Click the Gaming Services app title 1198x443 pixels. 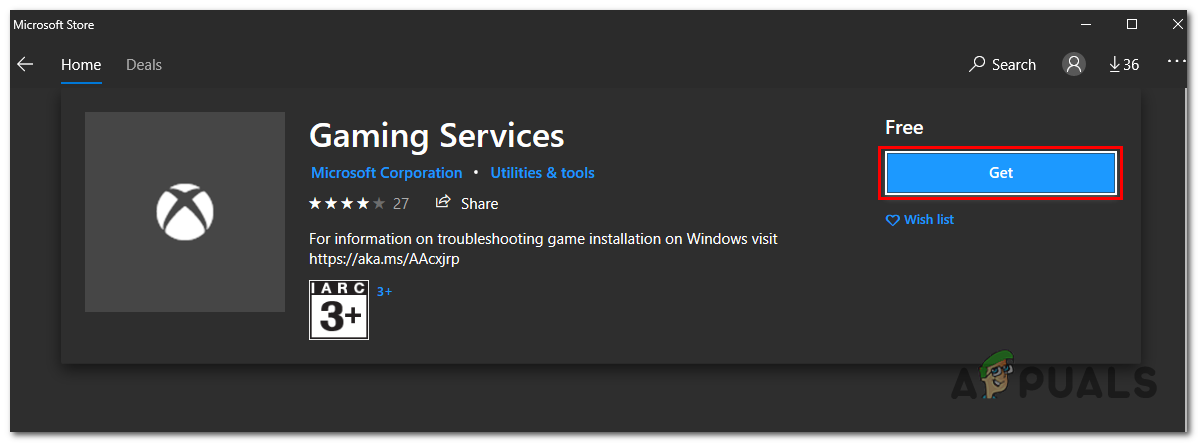(436, 135)
